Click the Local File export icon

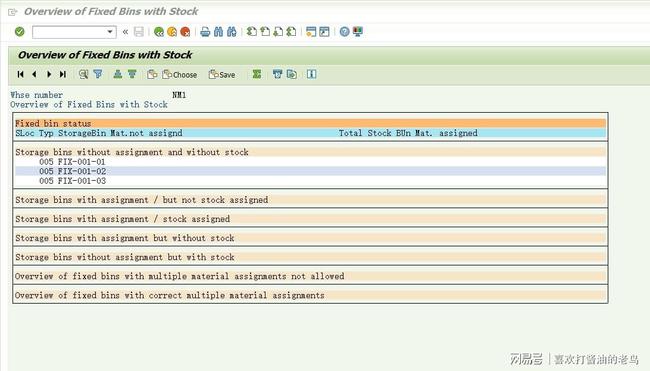[x=292, y=74]
